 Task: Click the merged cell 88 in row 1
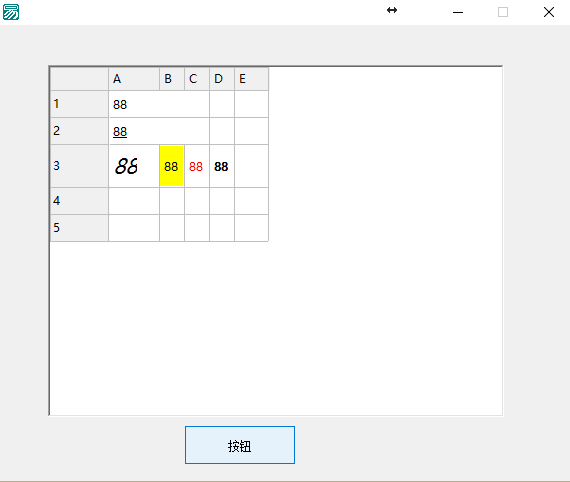pyautogui.click(x=159, y=104)
